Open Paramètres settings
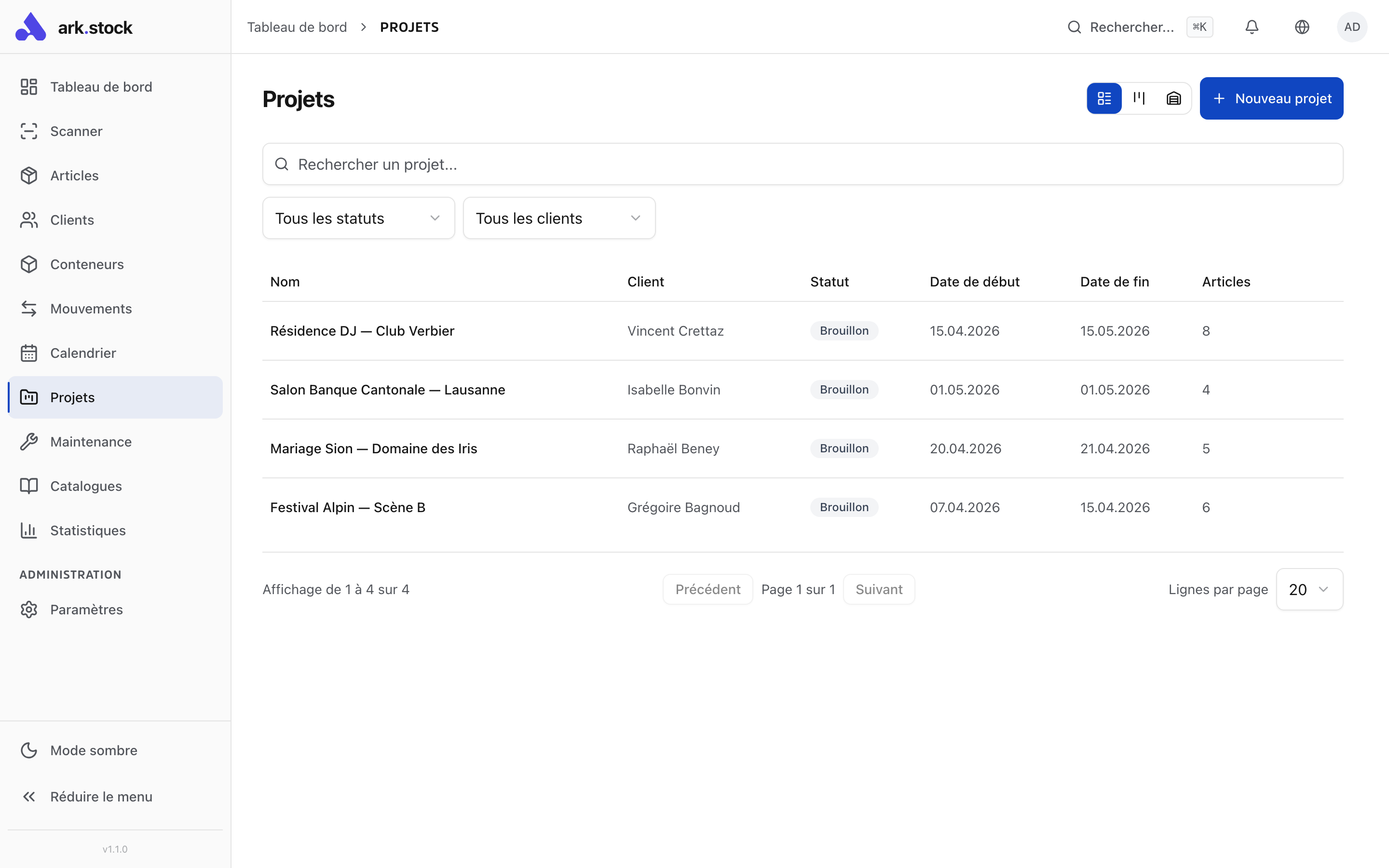This screenshot has width=1389, height=868. pyautogui.click(x=86, y=610)
